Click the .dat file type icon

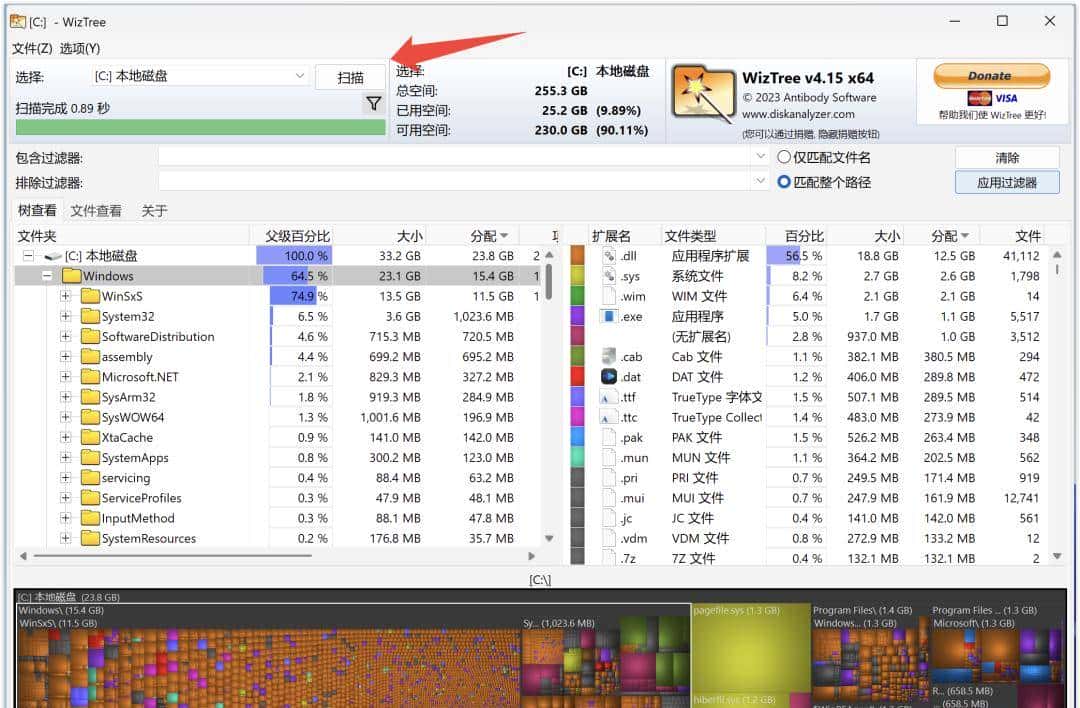pos(610,376)
